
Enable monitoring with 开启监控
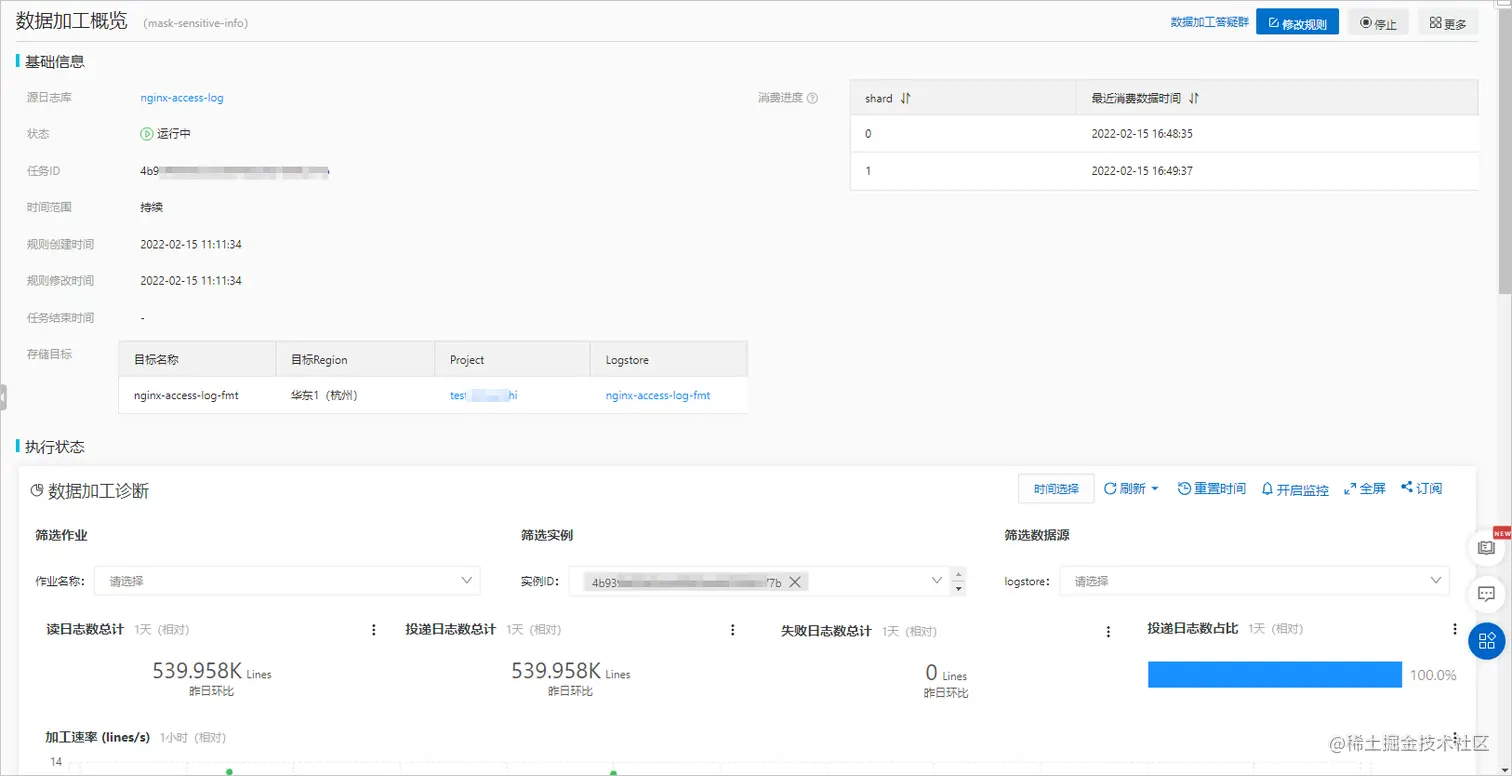tap(1295, 489)
